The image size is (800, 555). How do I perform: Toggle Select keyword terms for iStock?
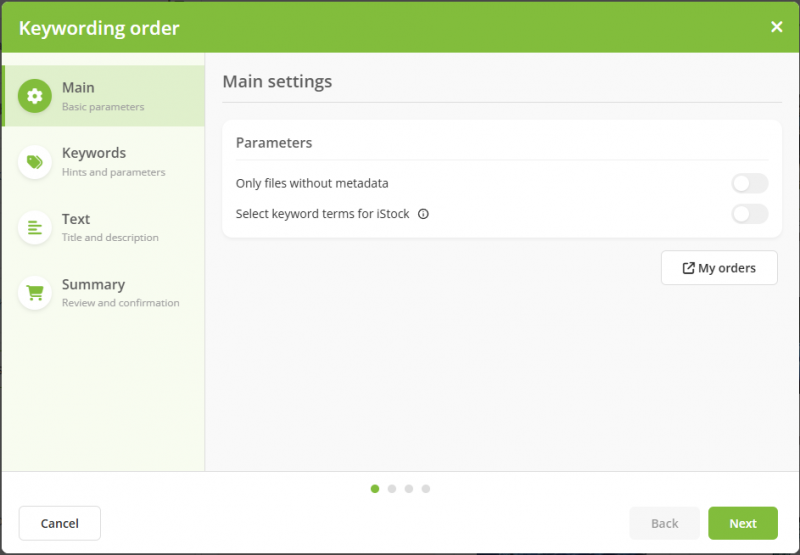click(750, 214)
